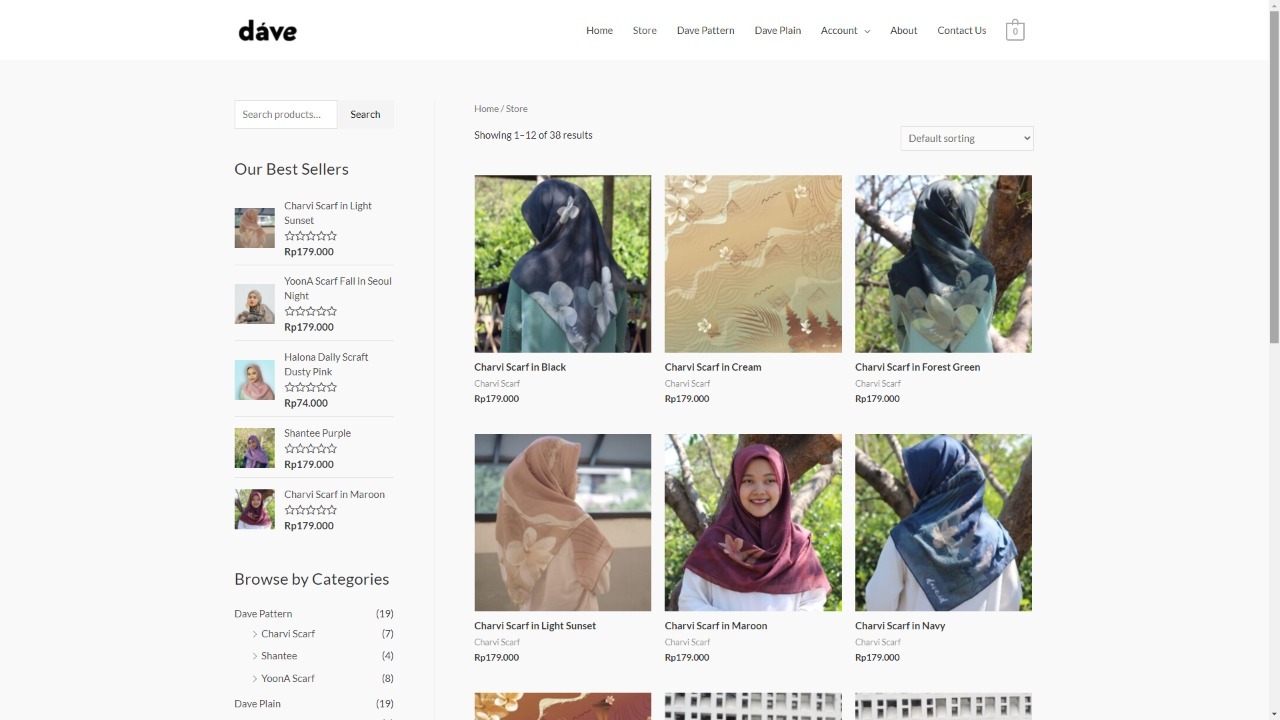This screenshot has width=1280, height=720.
Task: Click inside the Search products field
Action: click(x=286, y=115)
